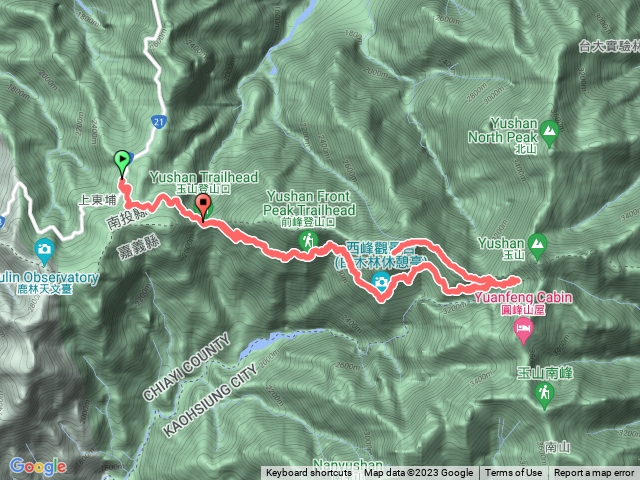Open the Terms of Use link
Image resolution: width=640 pixels, height=480 pixels.
point(513,473)
